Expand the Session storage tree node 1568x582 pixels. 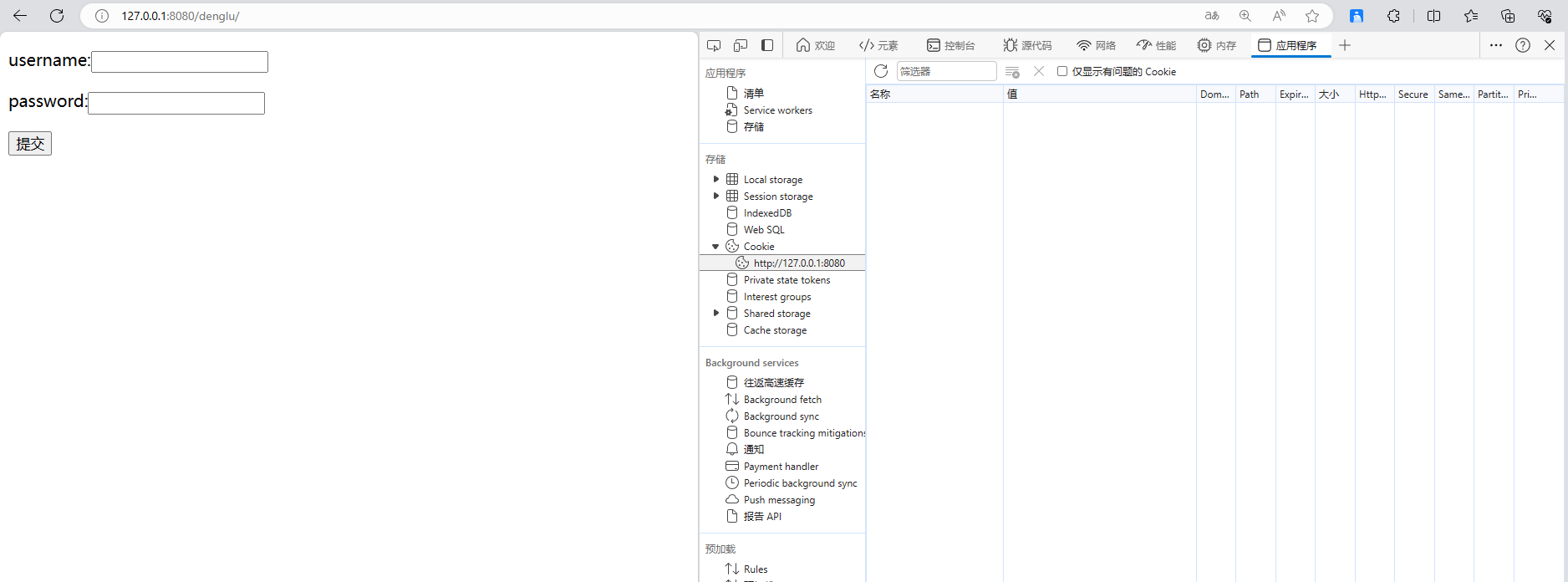(x=716, y=196)
